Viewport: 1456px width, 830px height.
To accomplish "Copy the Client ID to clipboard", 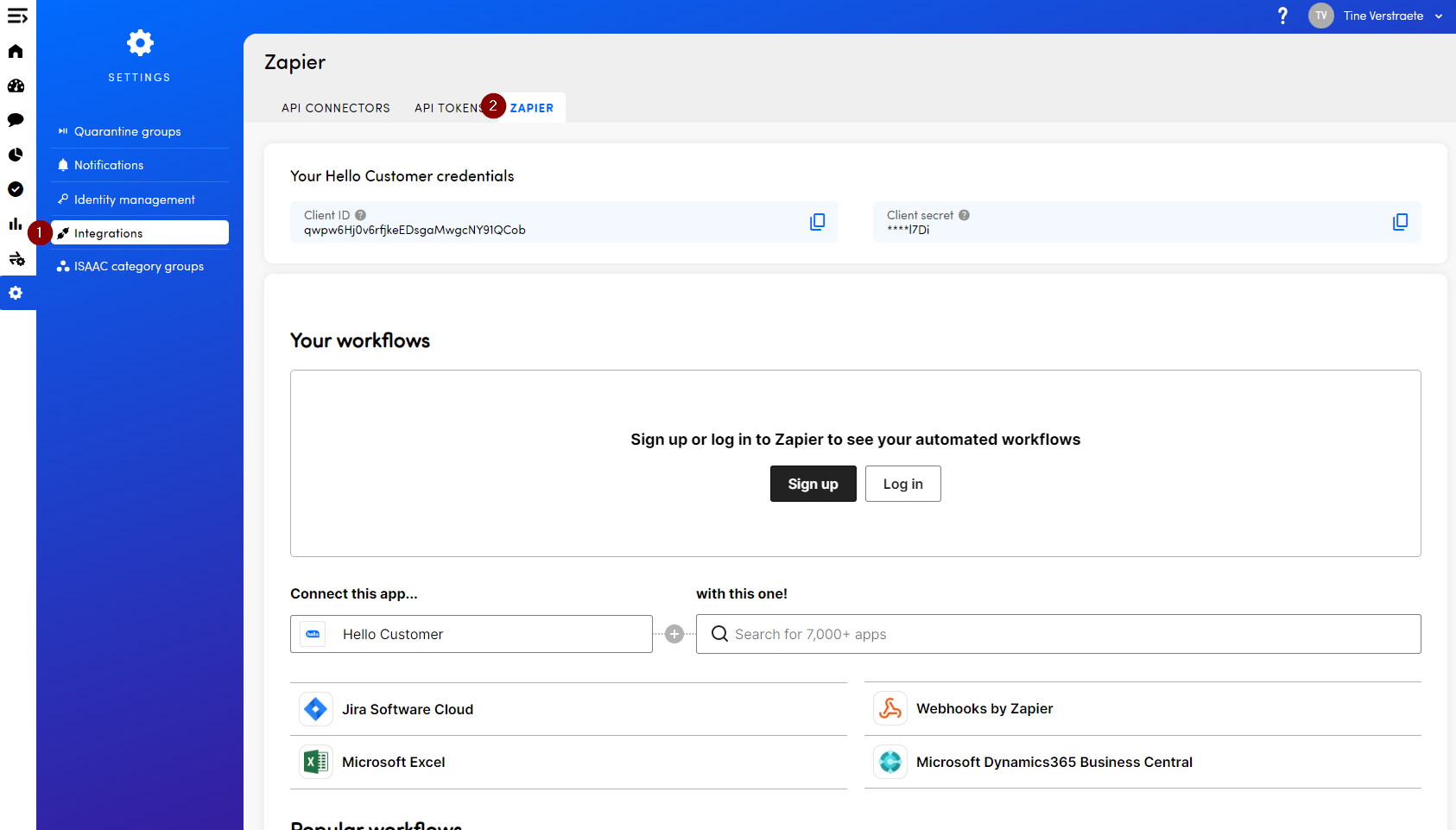I will click(x=817, y=222).
